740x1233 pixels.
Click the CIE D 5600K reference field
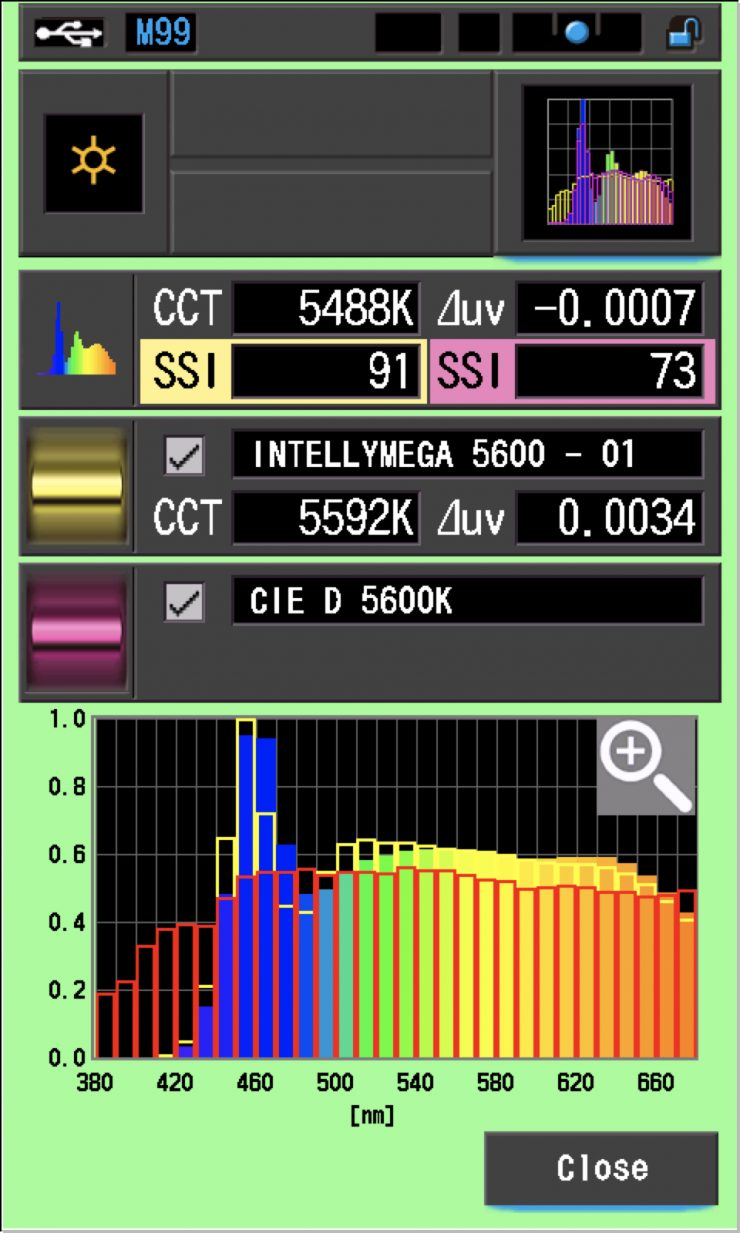467,603
